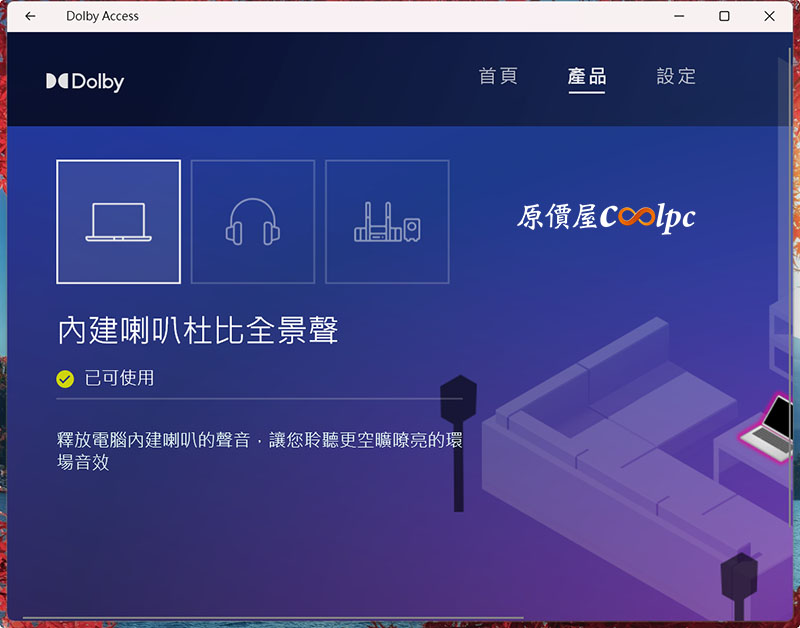The image size is (800, 628).
Task: Open the 設定 tab
Action: point(676,76)
